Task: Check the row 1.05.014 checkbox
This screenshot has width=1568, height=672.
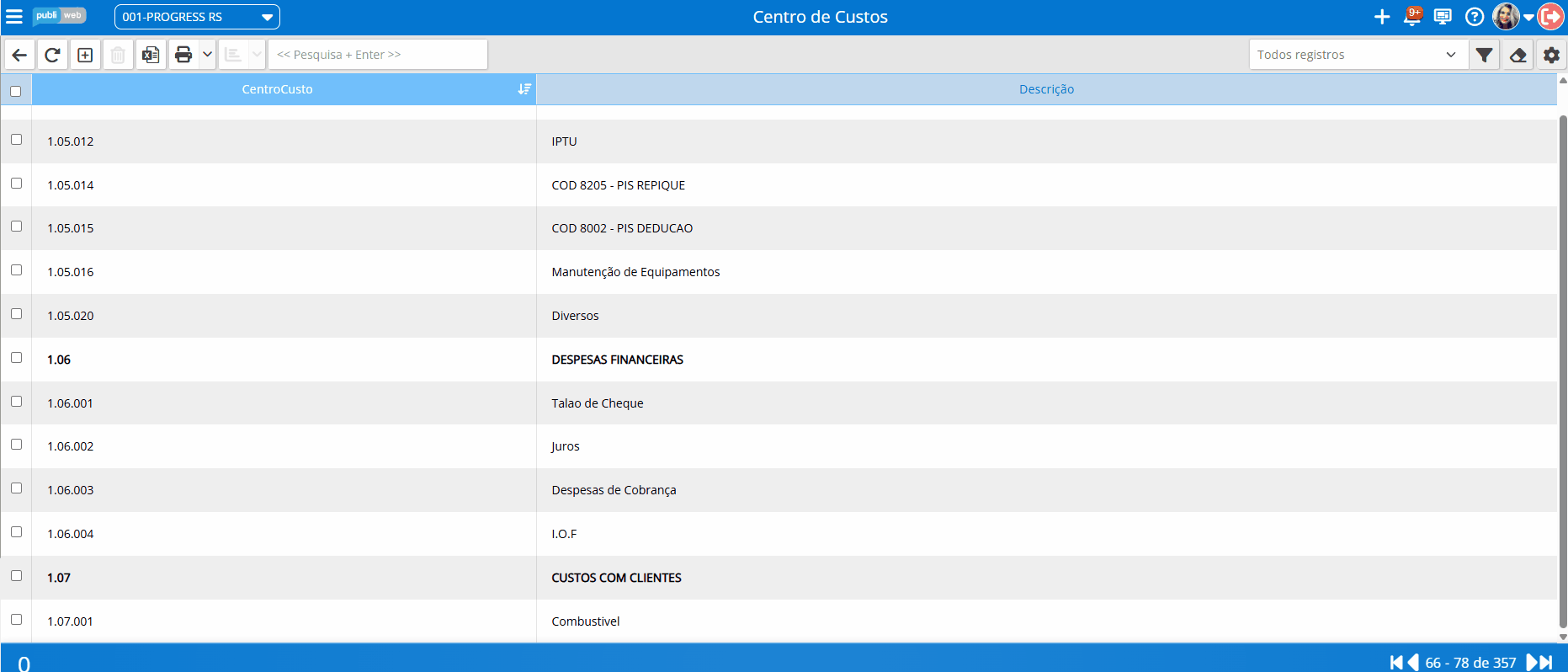Action: (x=16, y=184)
